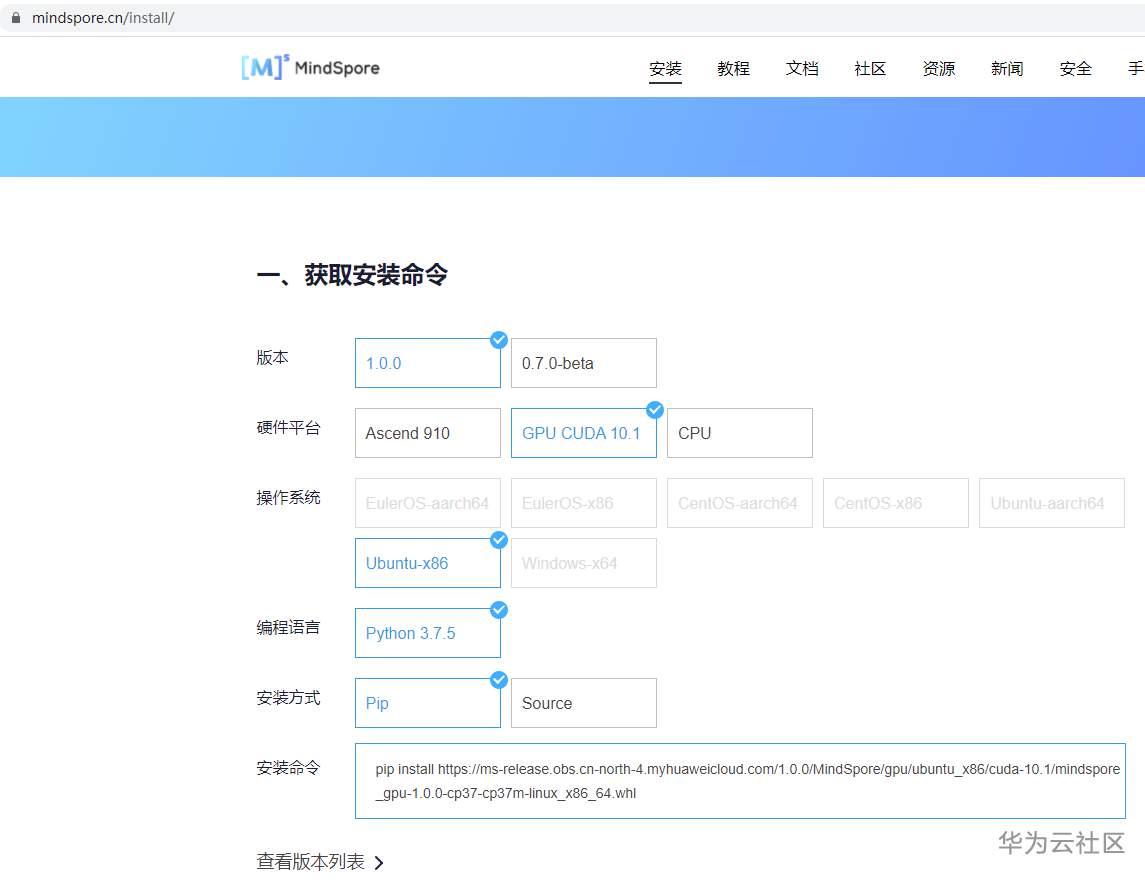
Task: Select Source installation method
Action: tap(583, 703)
